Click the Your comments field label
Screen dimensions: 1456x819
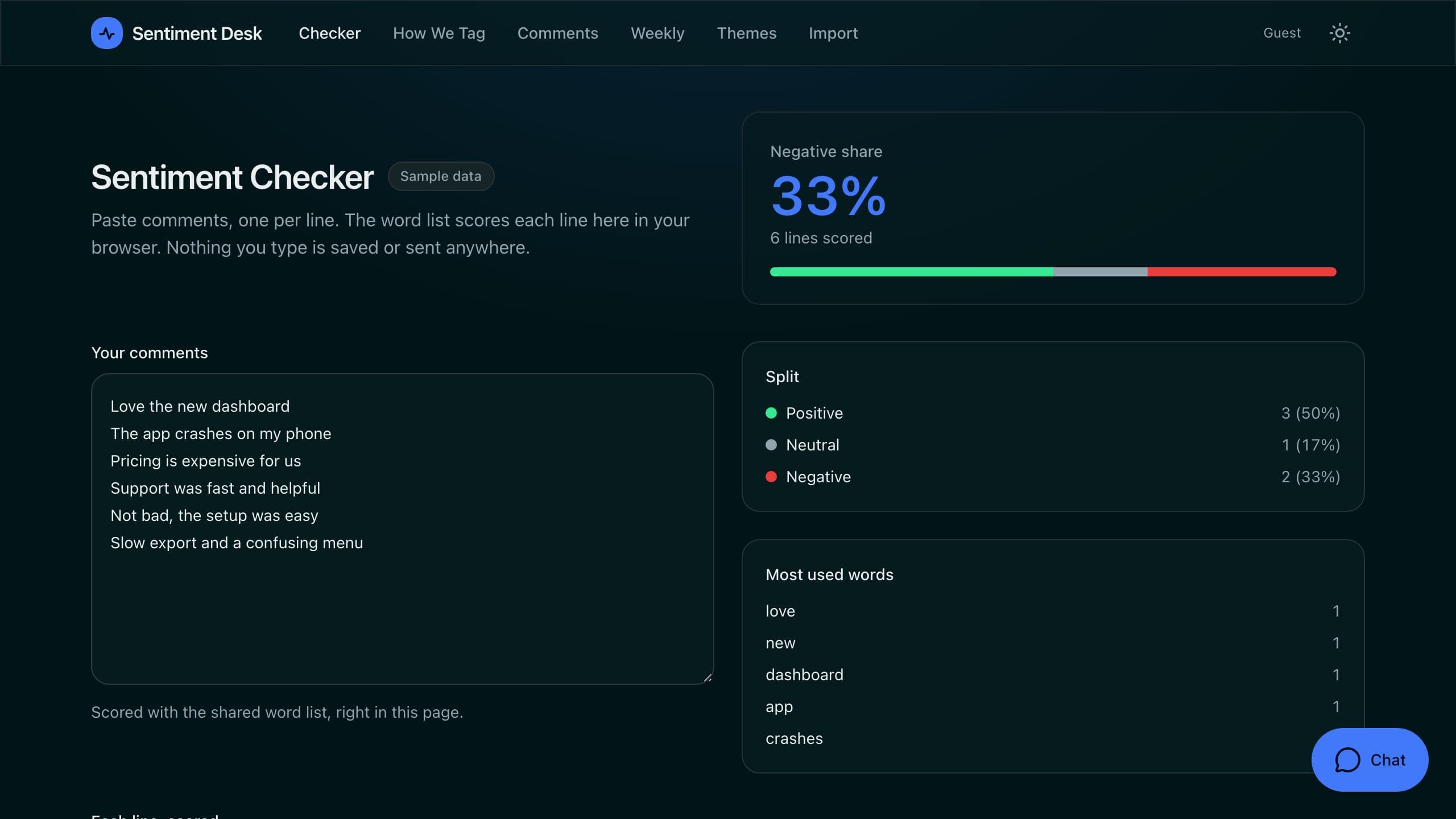coord(150,353)
